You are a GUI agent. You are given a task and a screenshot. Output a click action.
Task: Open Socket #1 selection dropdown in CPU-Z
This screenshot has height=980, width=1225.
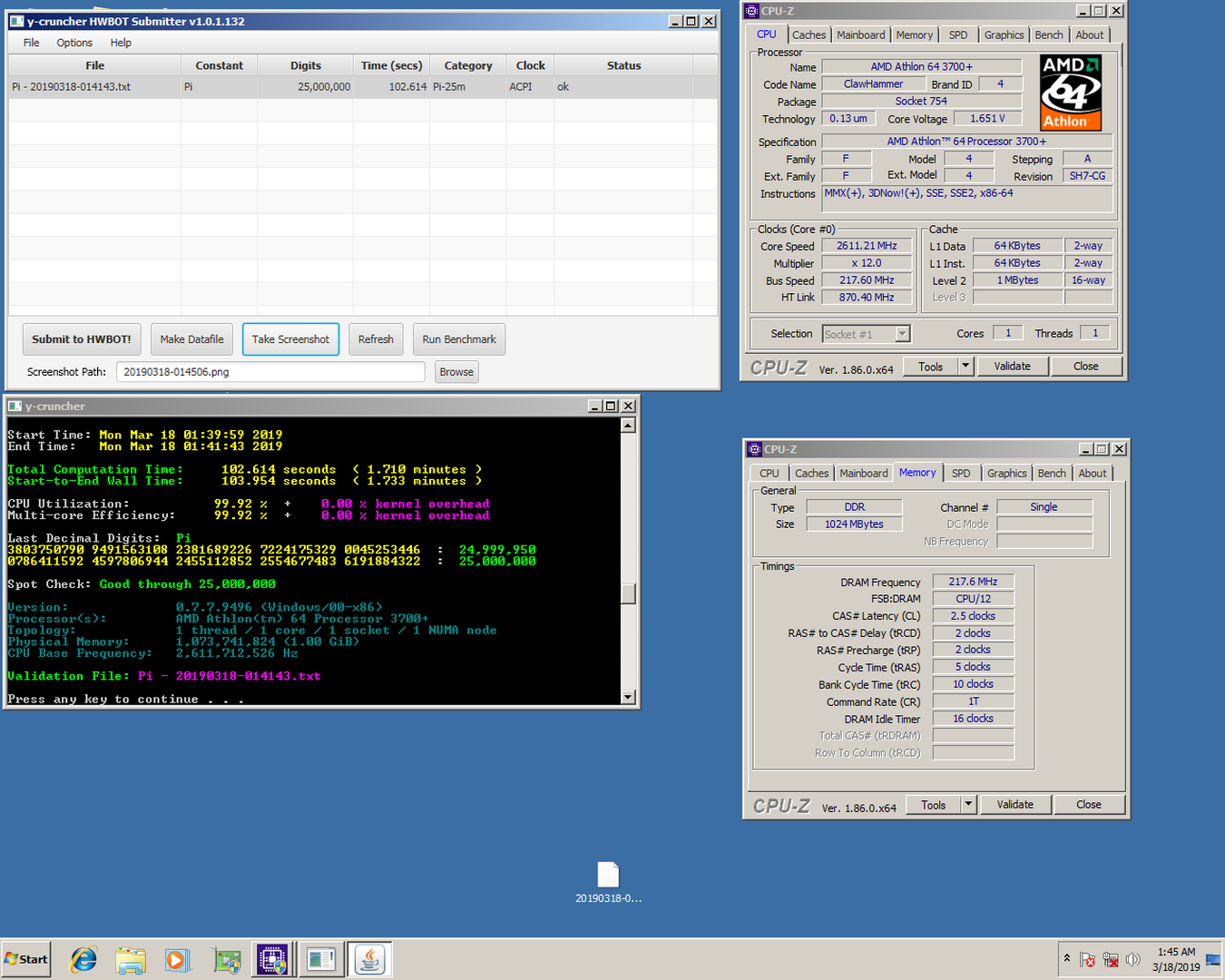point(866,334)
